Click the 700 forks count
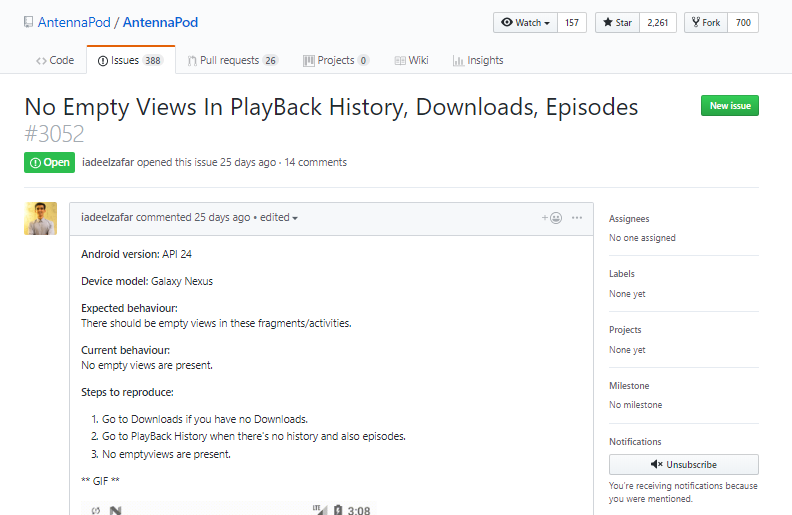792x515 pixels. click(x=743, y=23)
